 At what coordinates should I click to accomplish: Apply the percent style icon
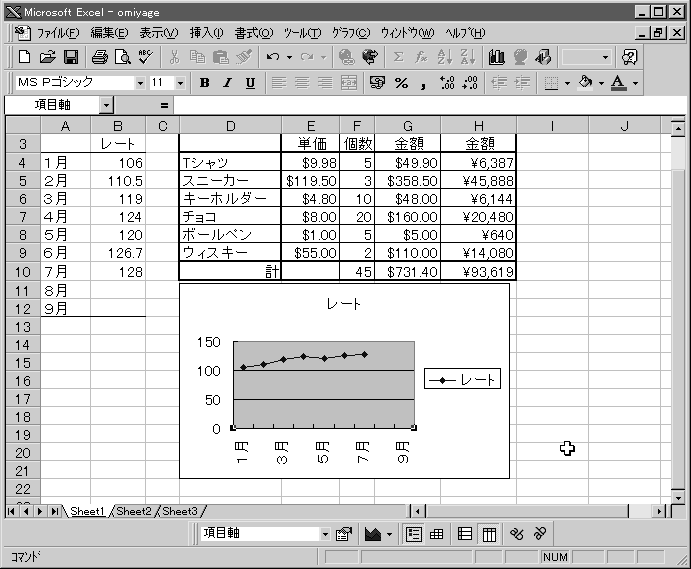click(401, 83)
